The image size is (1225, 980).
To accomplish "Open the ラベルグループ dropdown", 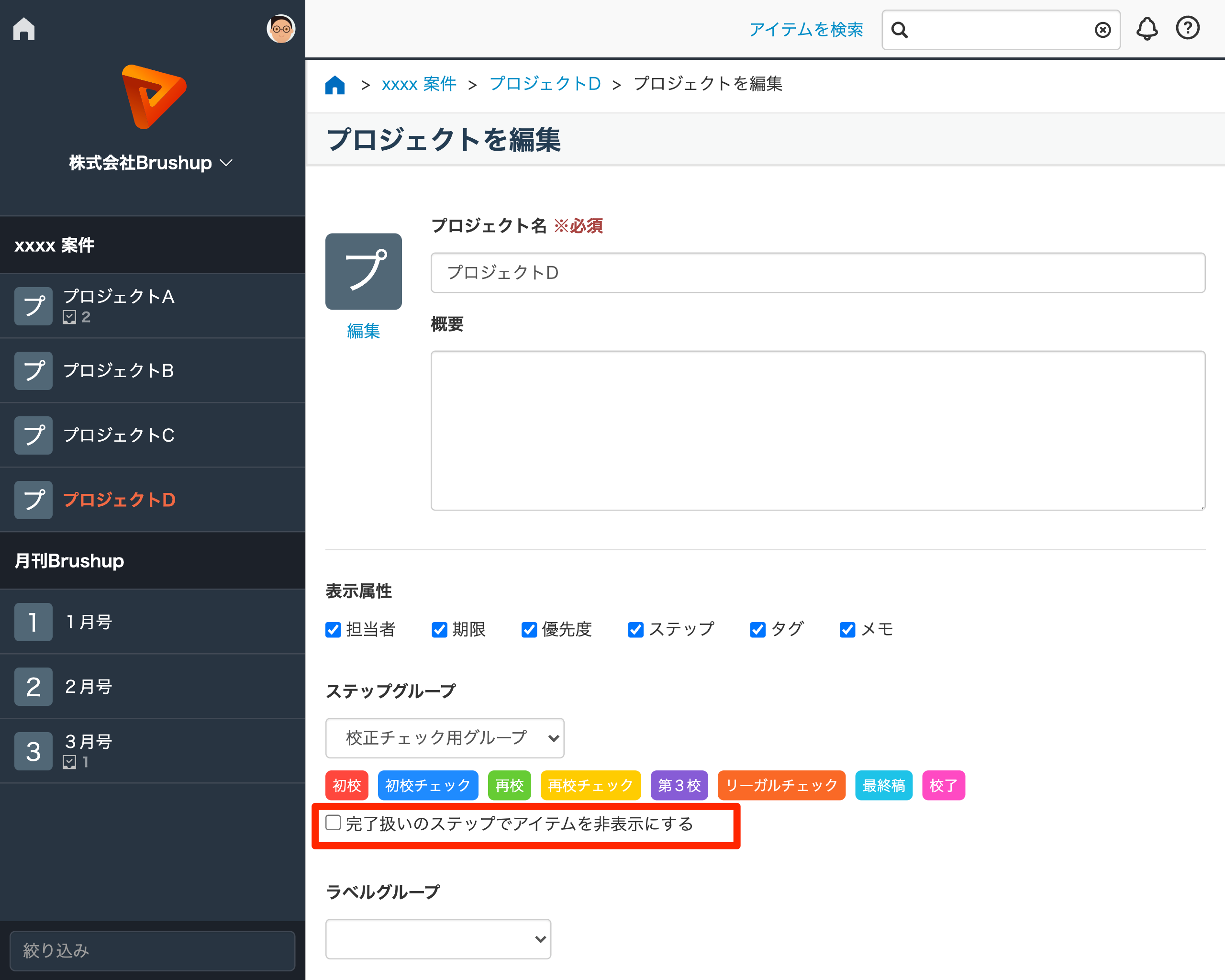I will [437, 938].
